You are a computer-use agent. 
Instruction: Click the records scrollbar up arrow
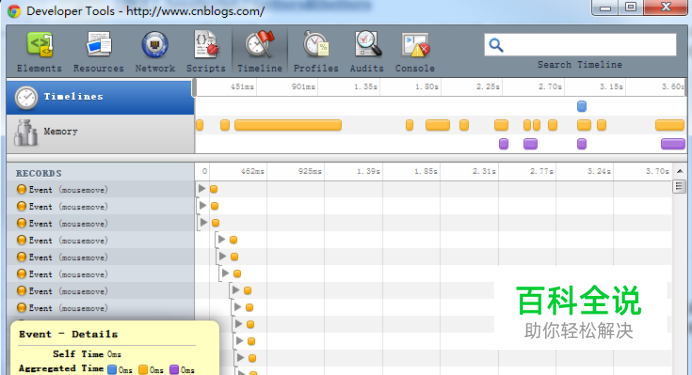point(680,171)
